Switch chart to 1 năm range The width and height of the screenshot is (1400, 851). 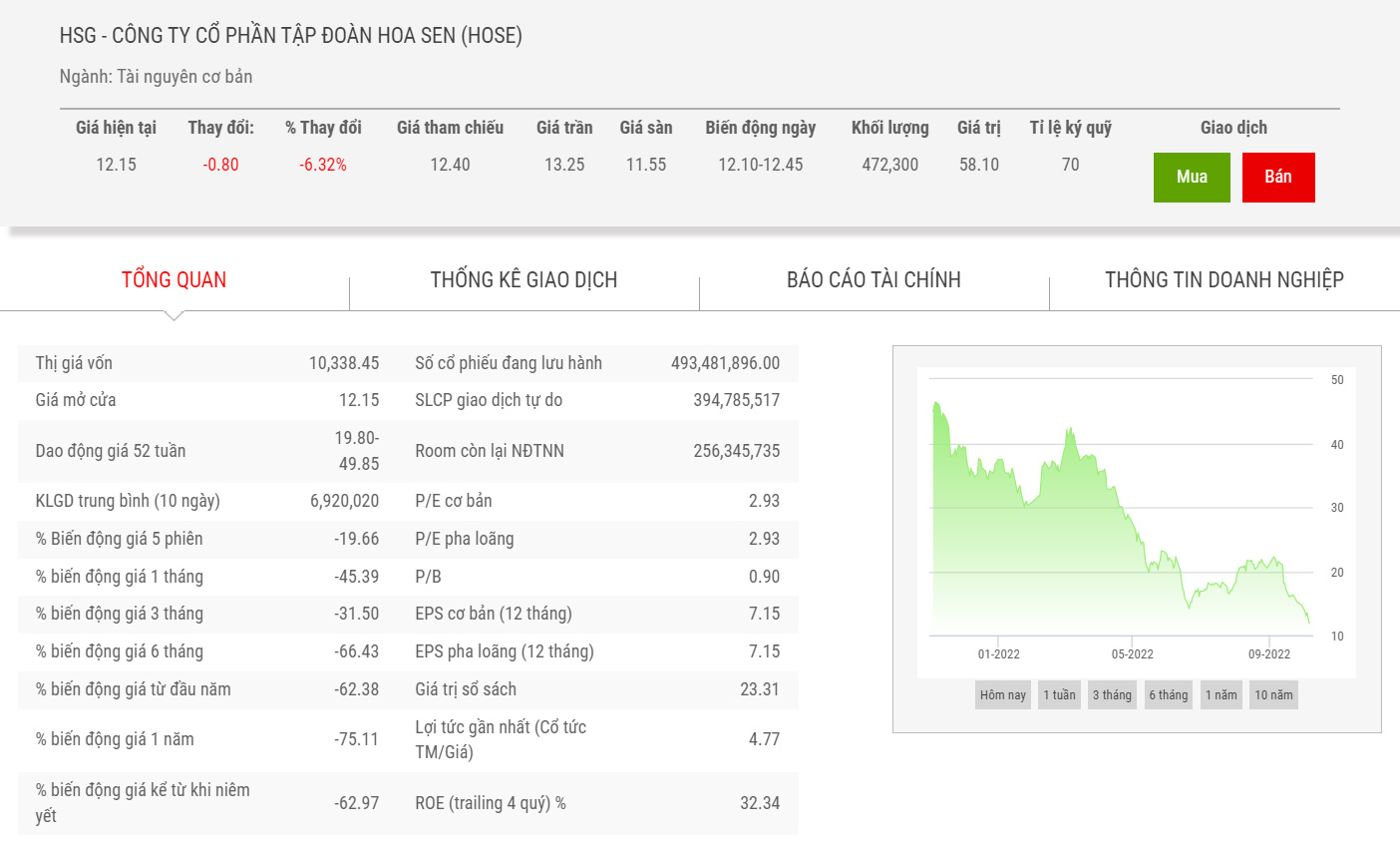[1221, 695]
